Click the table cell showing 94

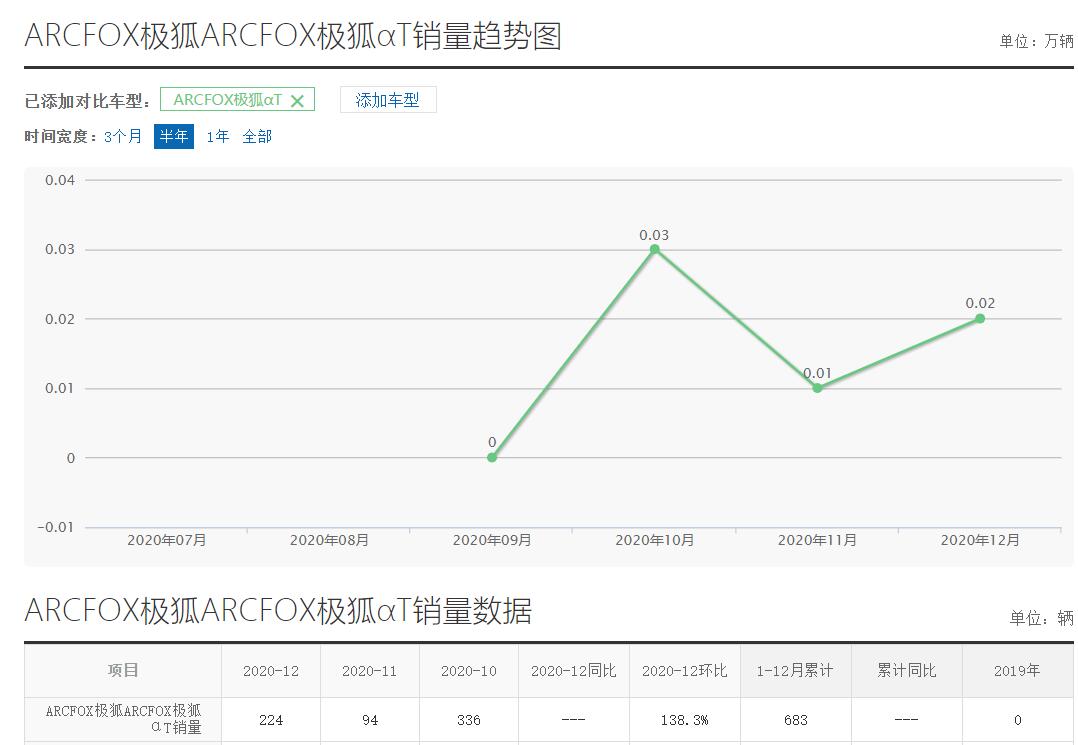(369, 720)
